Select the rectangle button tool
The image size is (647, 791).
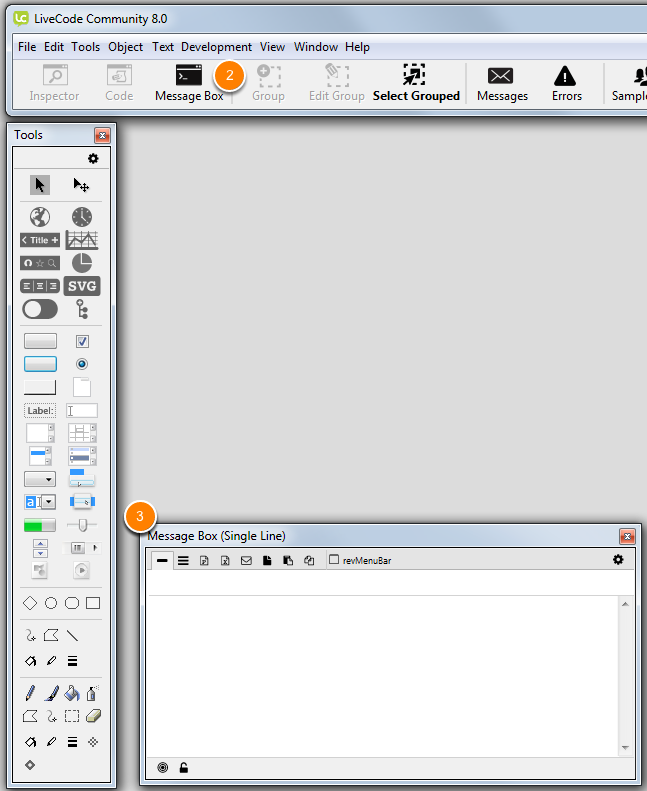click(x=40, y=387)
